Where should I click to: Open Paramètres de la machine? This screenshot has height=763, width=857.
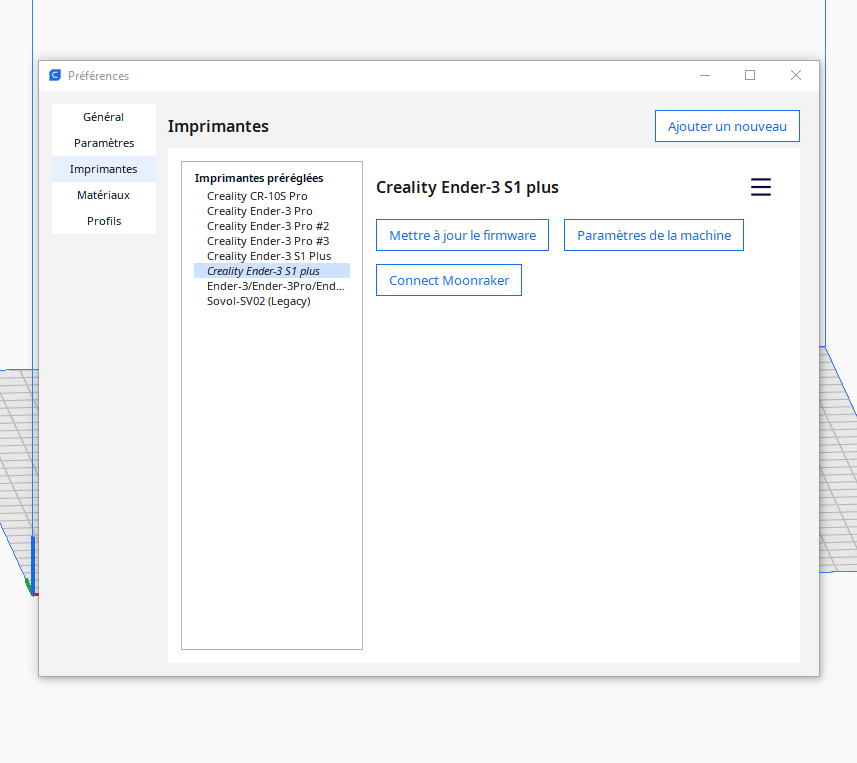654,236
